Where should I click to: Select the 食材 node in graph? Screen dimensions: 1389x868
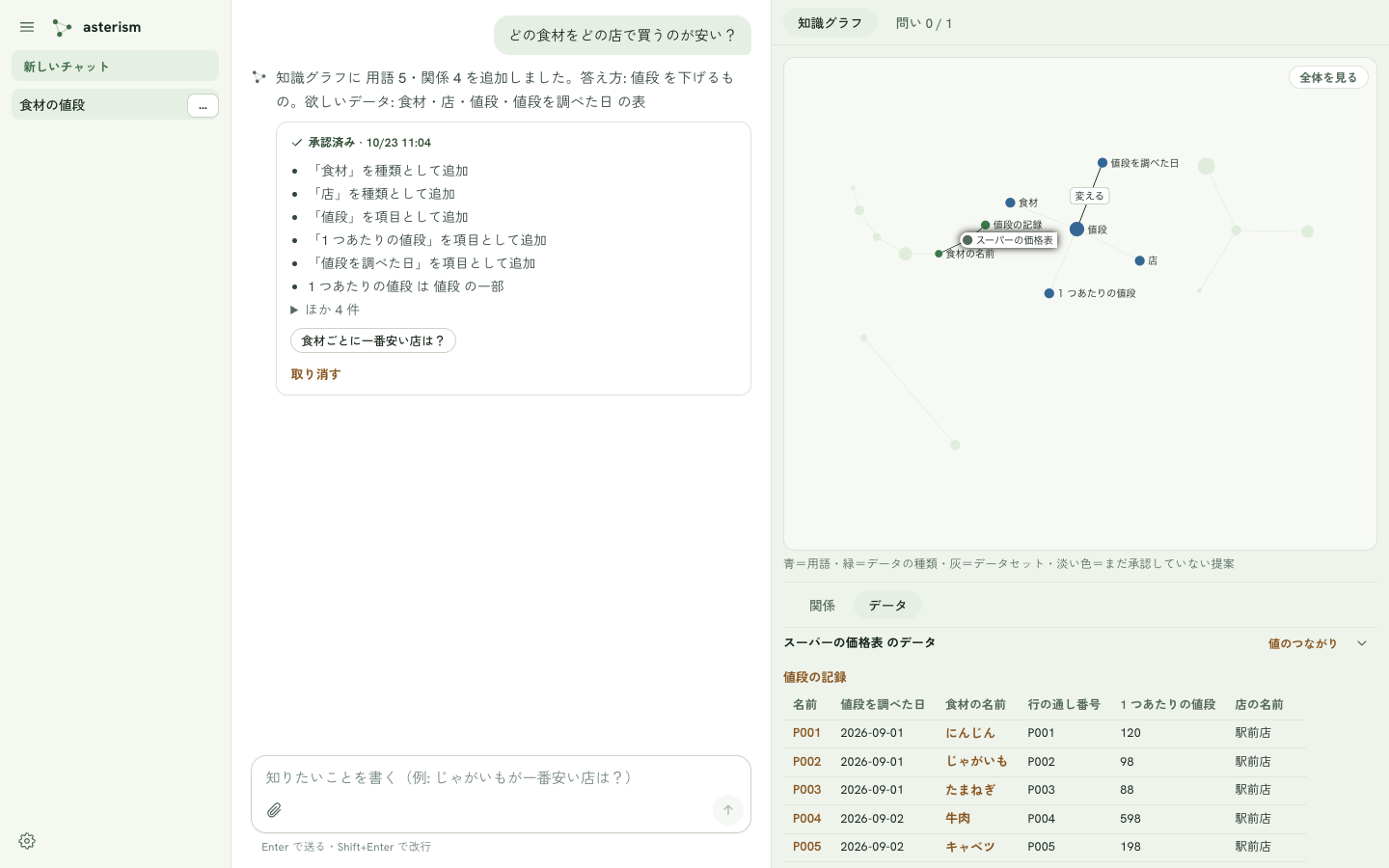click(1010, 203)
